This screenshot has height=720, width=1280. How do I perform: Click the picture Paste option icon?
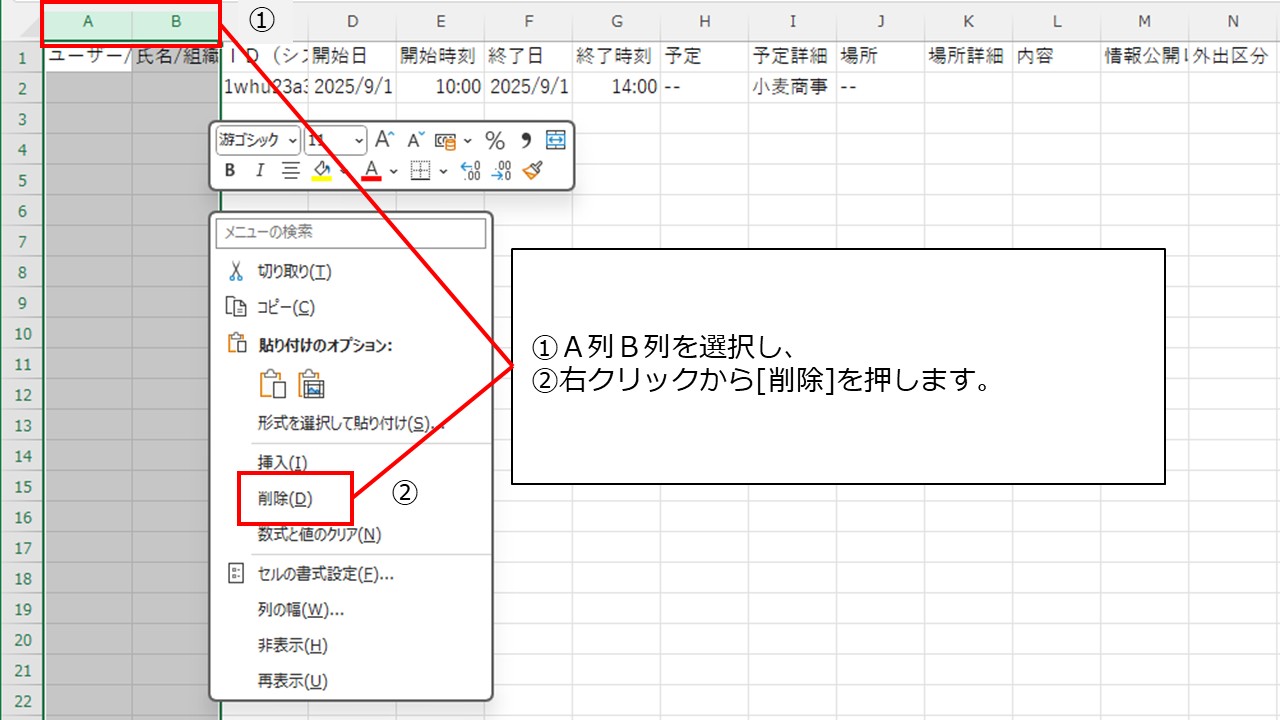coord(312,384)
